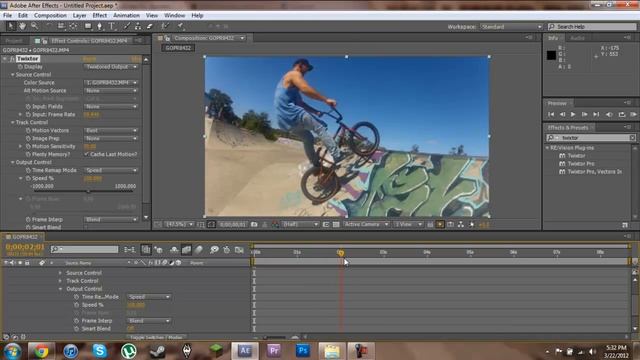Select the Rectangle shape tool
The height and width of the screenshot is (360, 640).
[87, 26]
